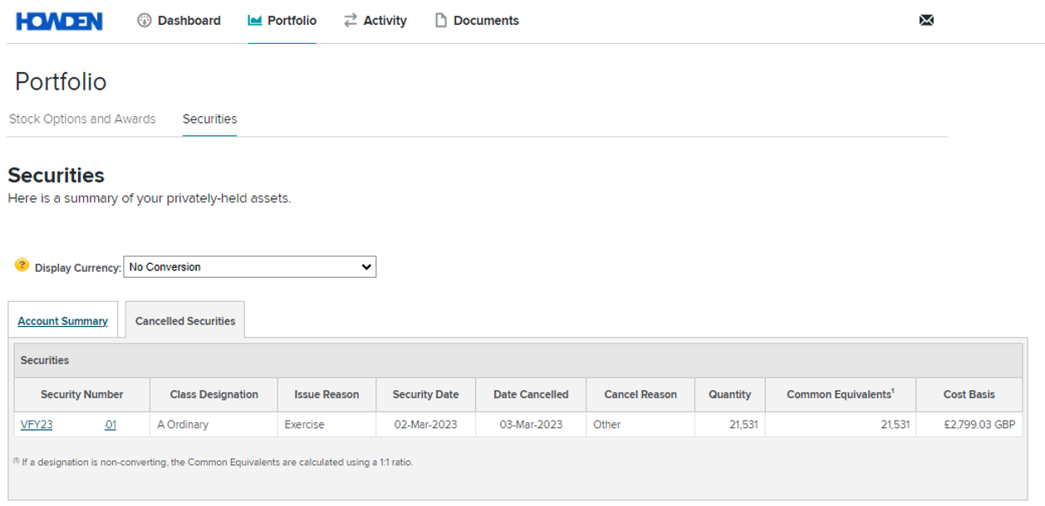Click the Security Number column header
Screen dimensions: 1045x506
coord(82,395)
